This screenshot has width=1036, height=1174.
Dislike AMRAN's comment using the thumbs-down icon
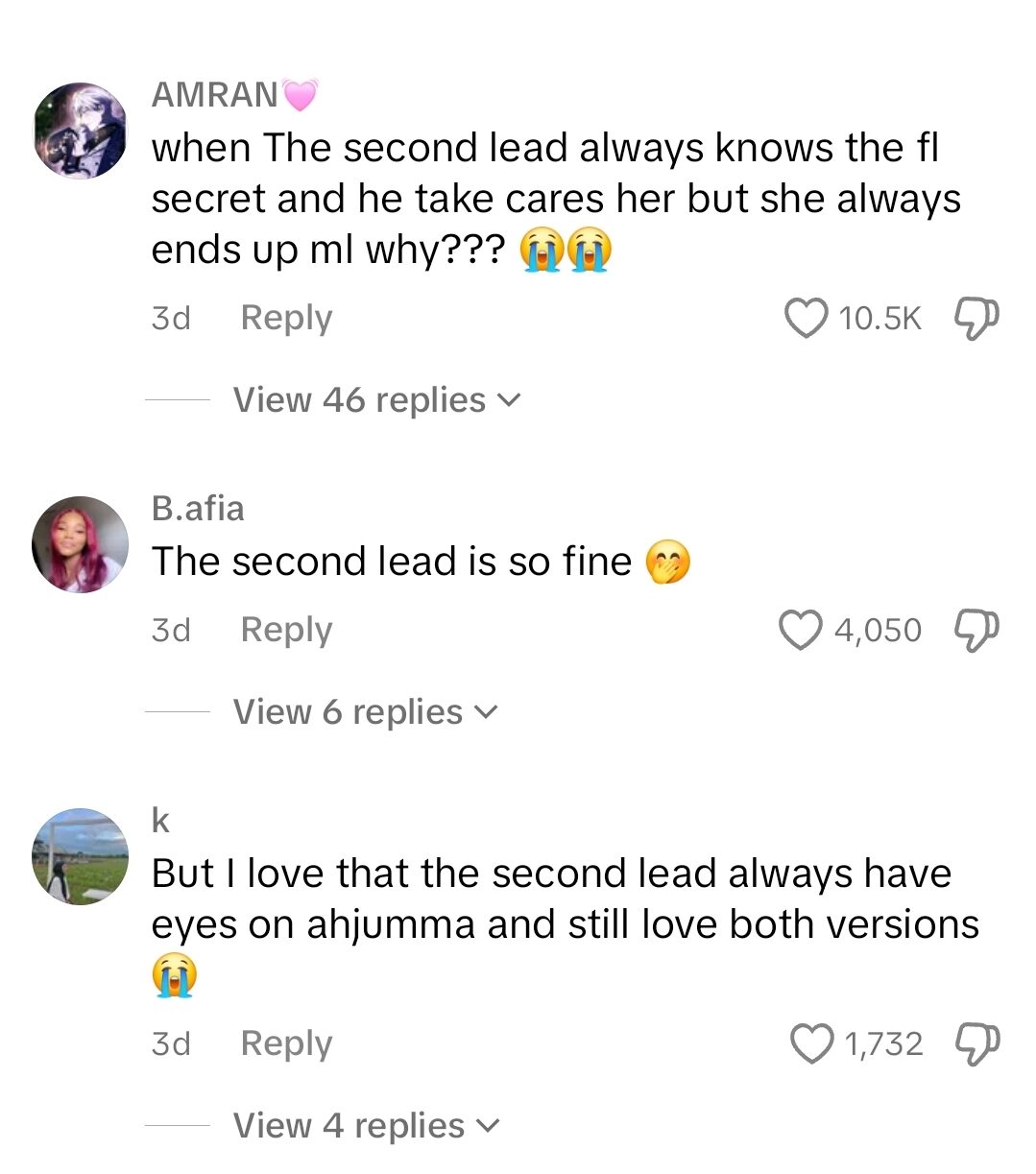click(975, 318)
